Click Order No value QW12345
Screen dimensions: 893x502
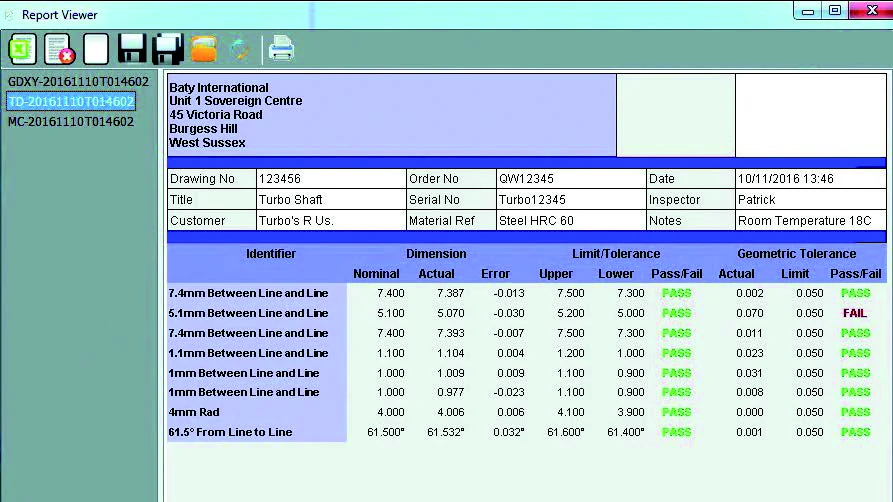[571, 179]
